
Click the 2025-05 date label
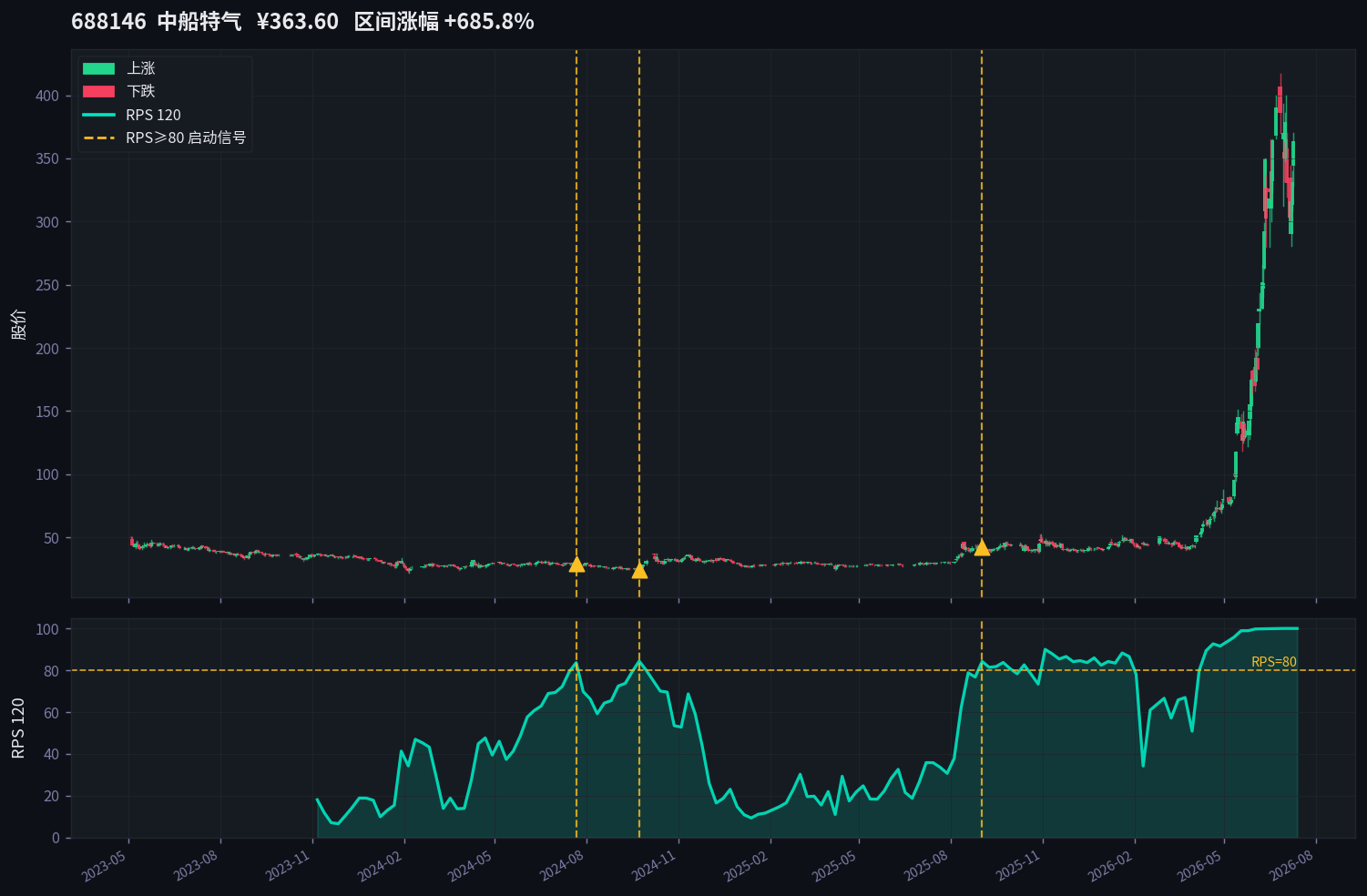pyautogui.click(x=836, y=866)
